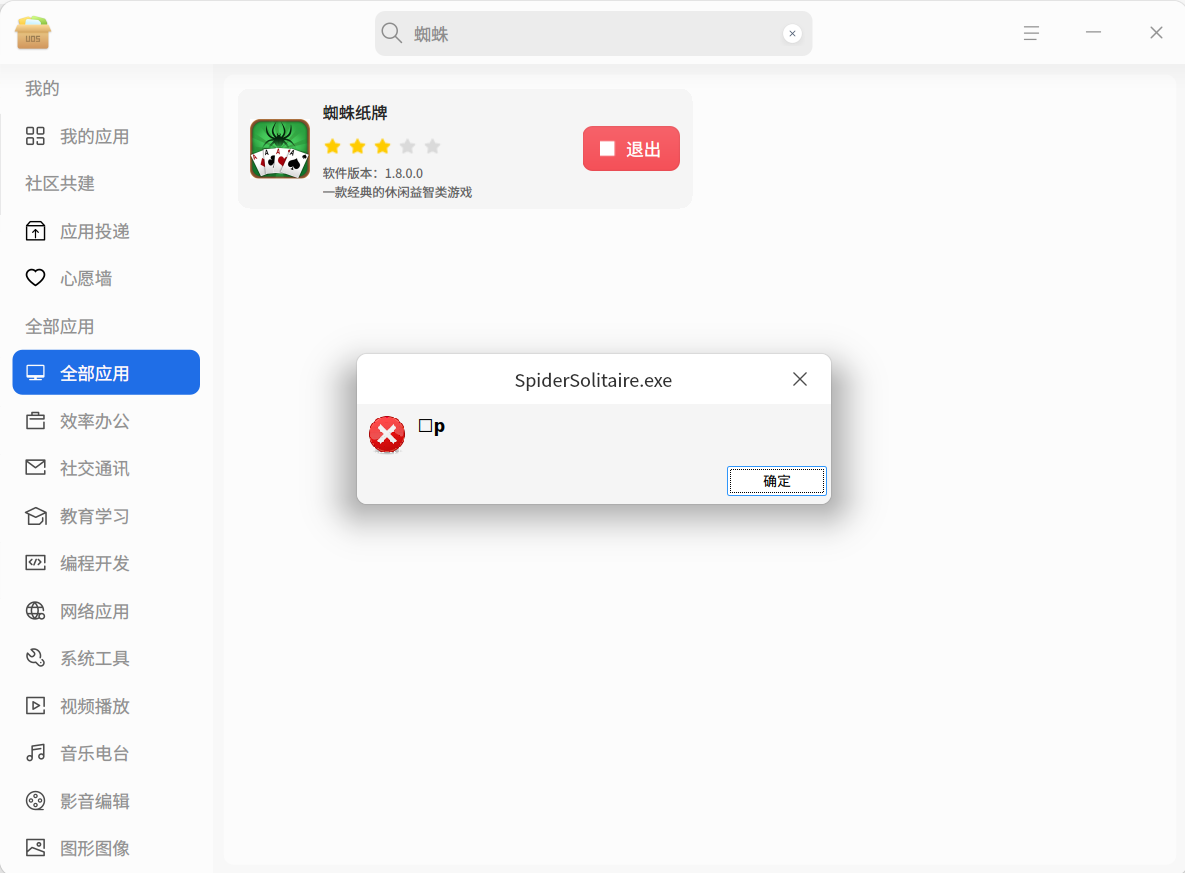Screen dimensions: 1185x873
Task: Select the 网络应用 globe icon
Action: coord(35,610)
